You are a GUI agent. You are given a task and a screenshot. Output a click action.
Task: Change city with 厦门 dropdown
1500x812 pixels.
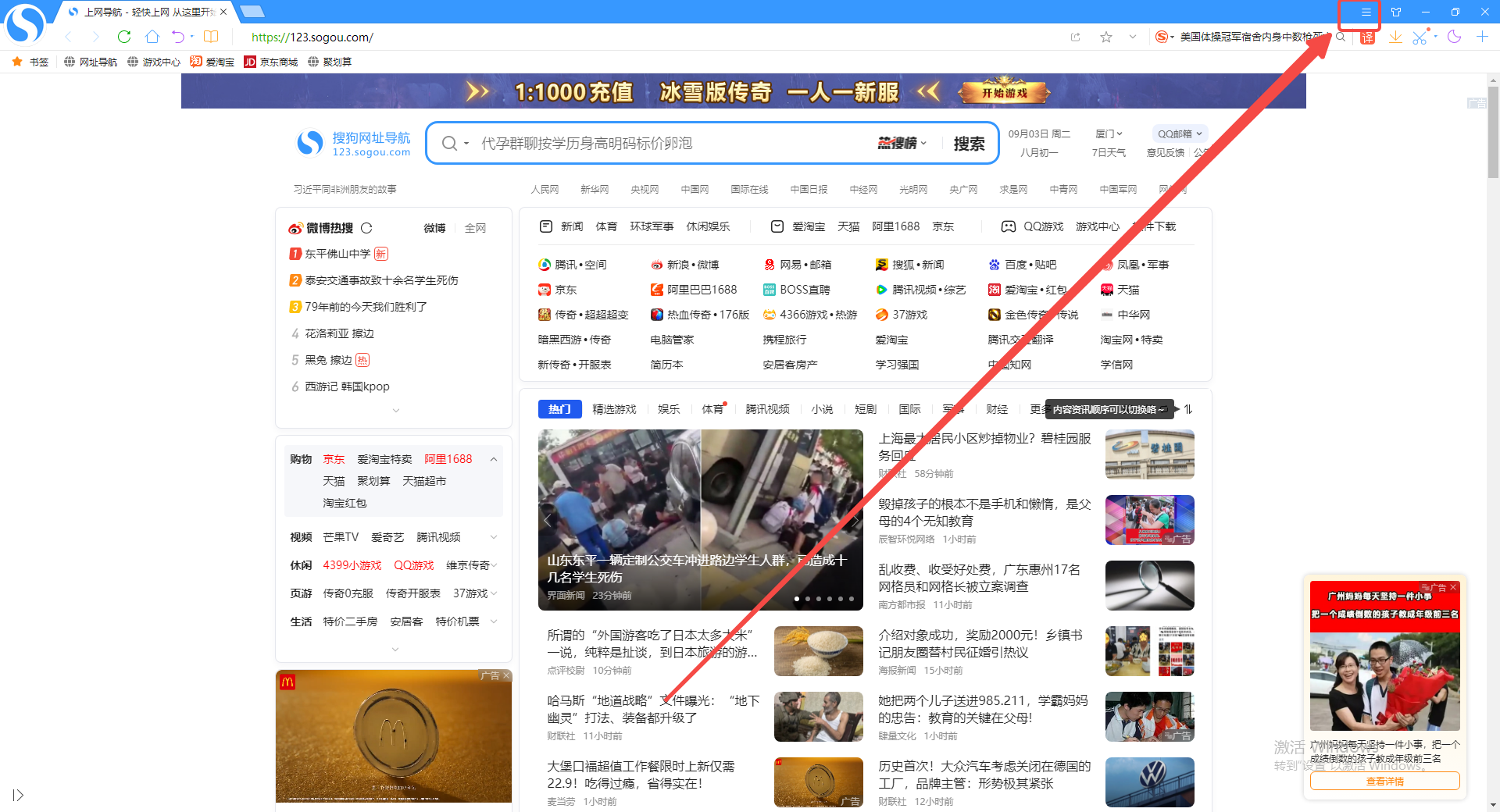point(1109,134)
